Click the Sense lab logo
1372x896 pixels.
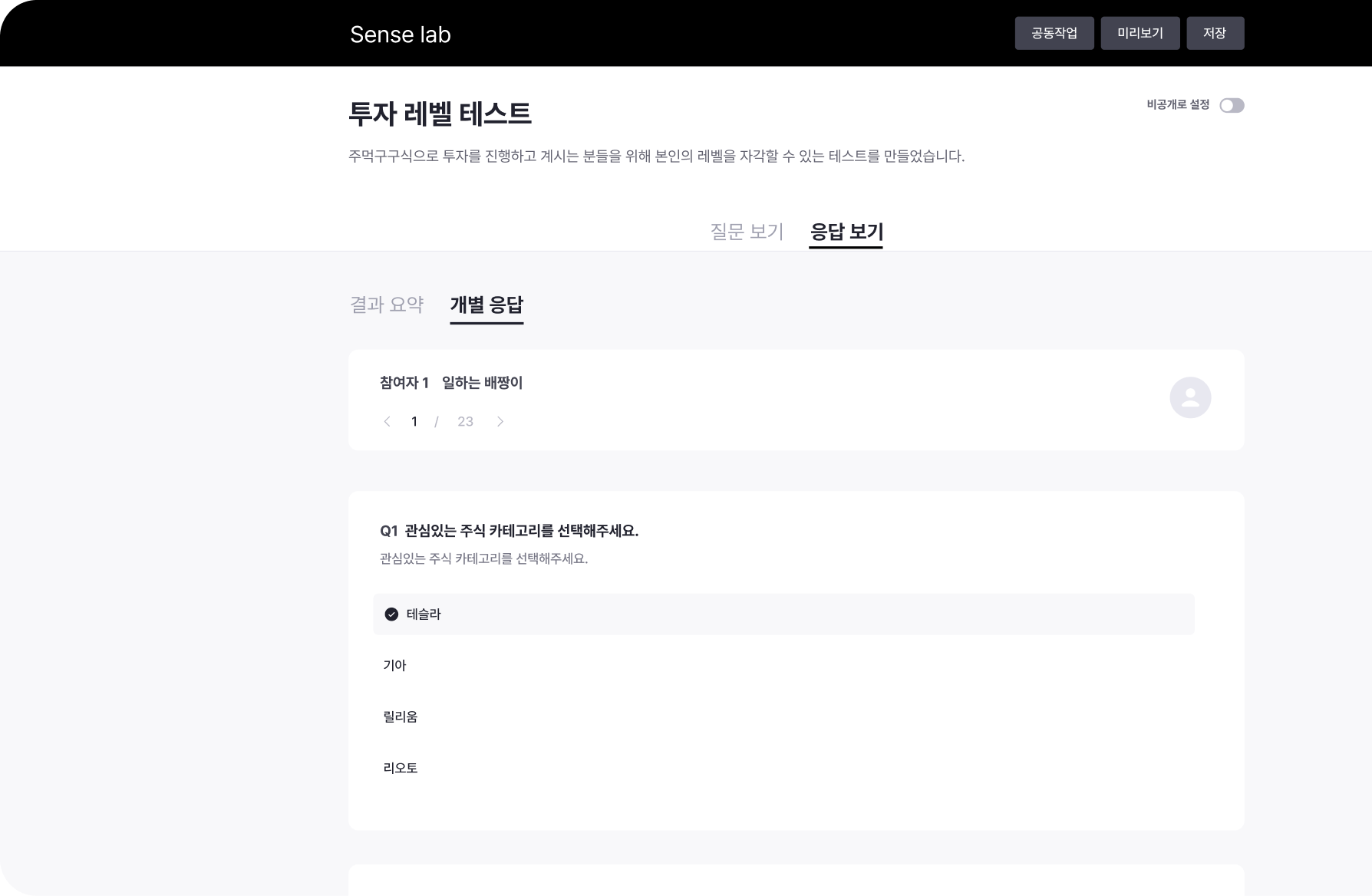click(401, 34)
